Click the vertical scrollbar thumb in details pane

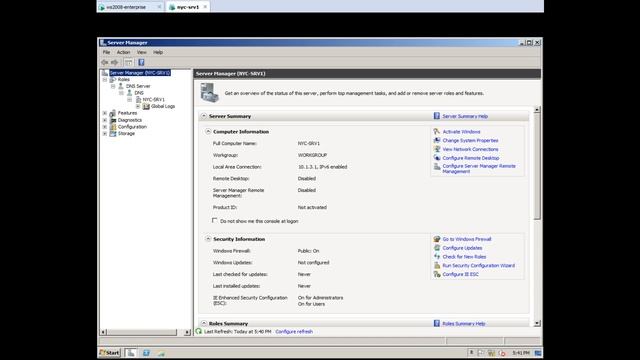[x=537, y=166]
